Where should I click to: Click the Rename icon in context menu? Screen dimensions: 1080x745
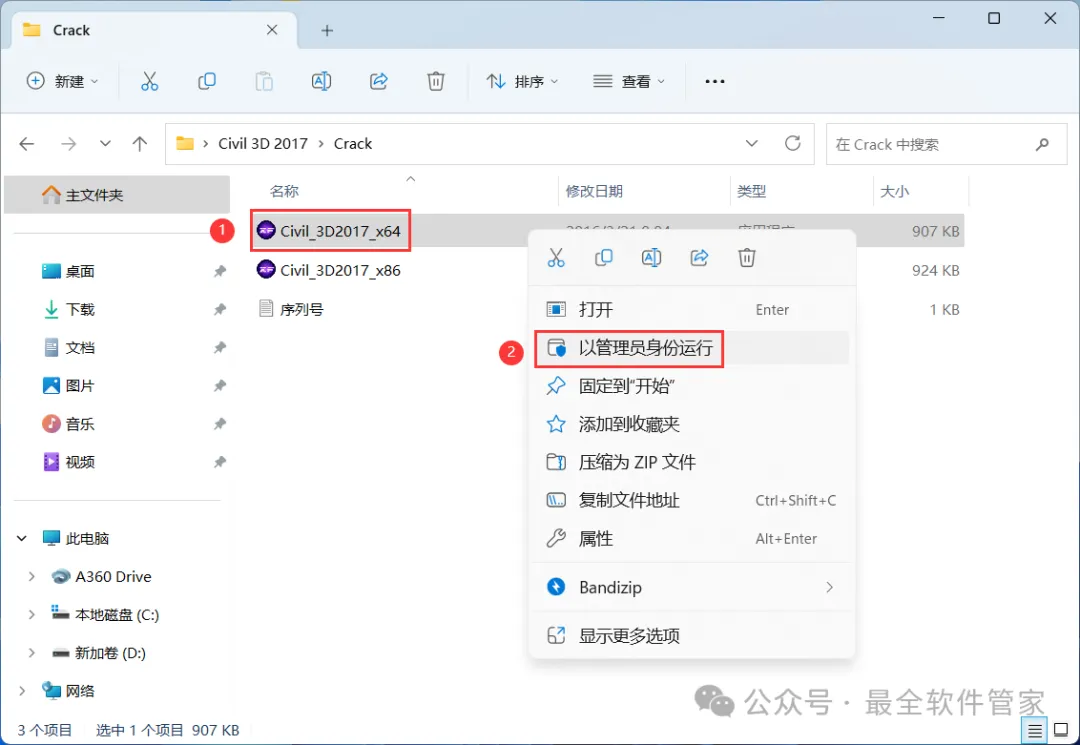pyautogui.click(x=651, y=258)
